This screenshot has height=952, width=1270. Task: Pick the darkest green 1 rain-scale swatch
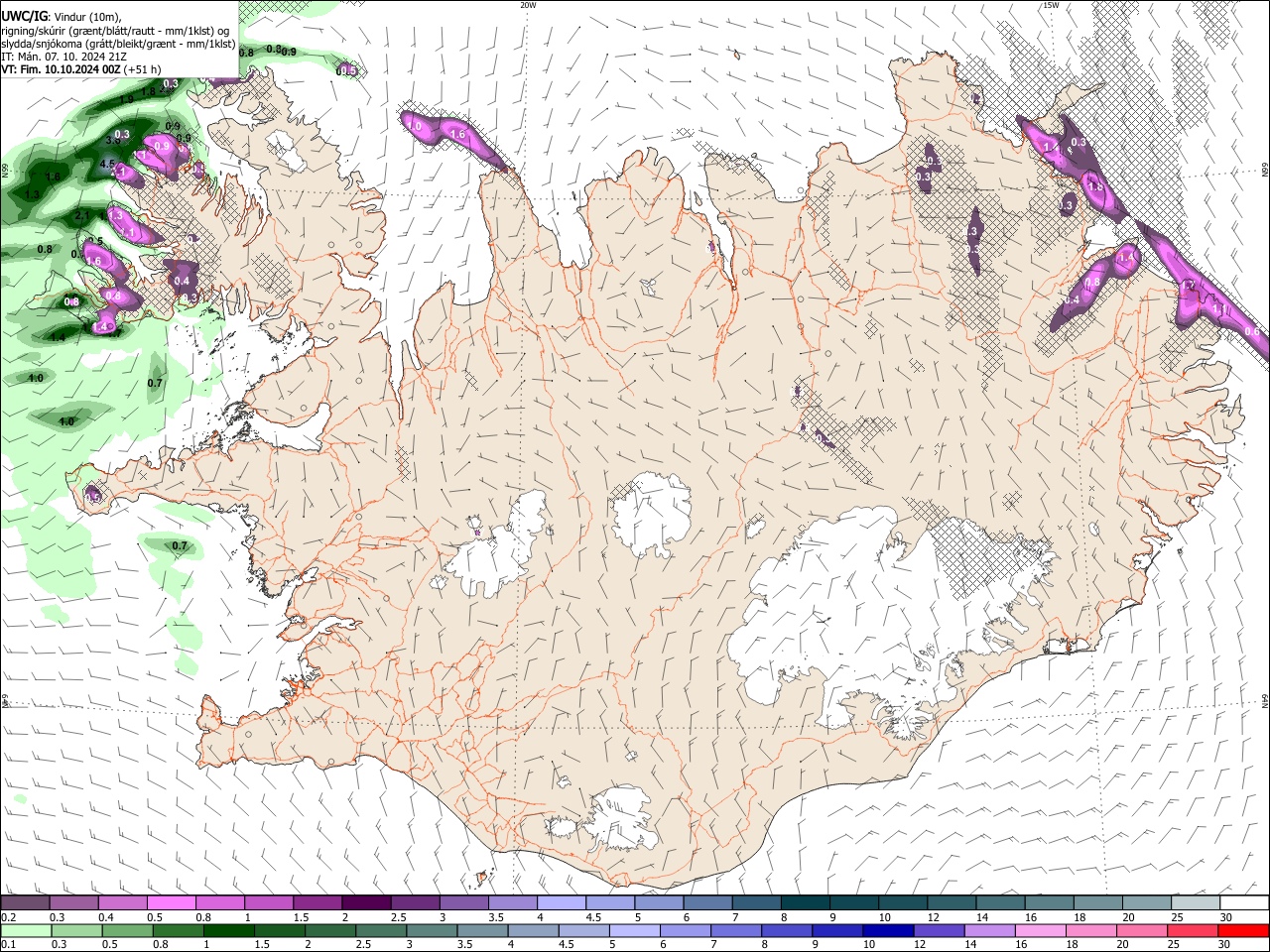pyautogui.click(x=228, y=930)
